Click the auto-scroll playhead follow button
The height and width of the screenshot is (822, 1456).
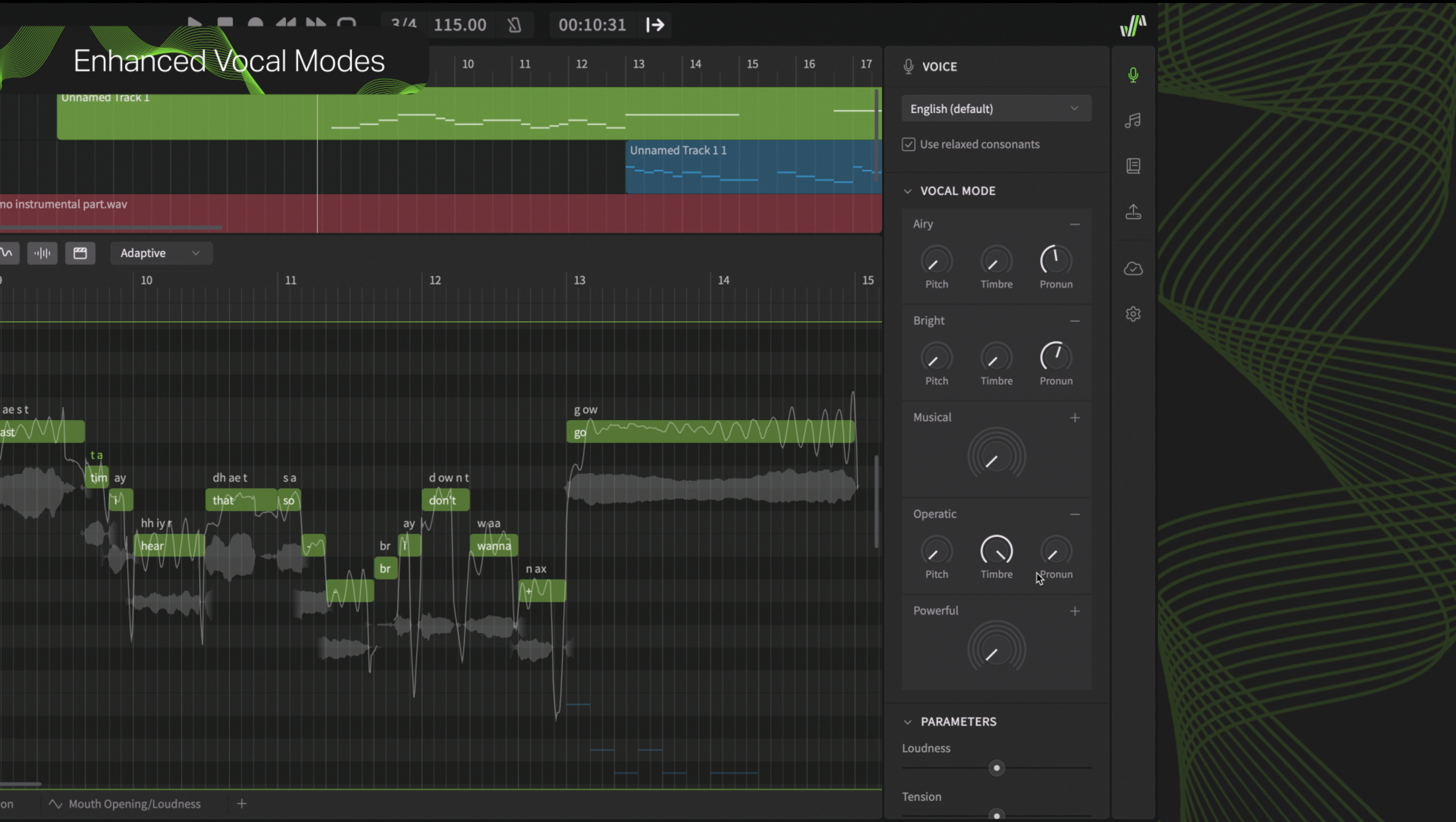pos(655,25)
